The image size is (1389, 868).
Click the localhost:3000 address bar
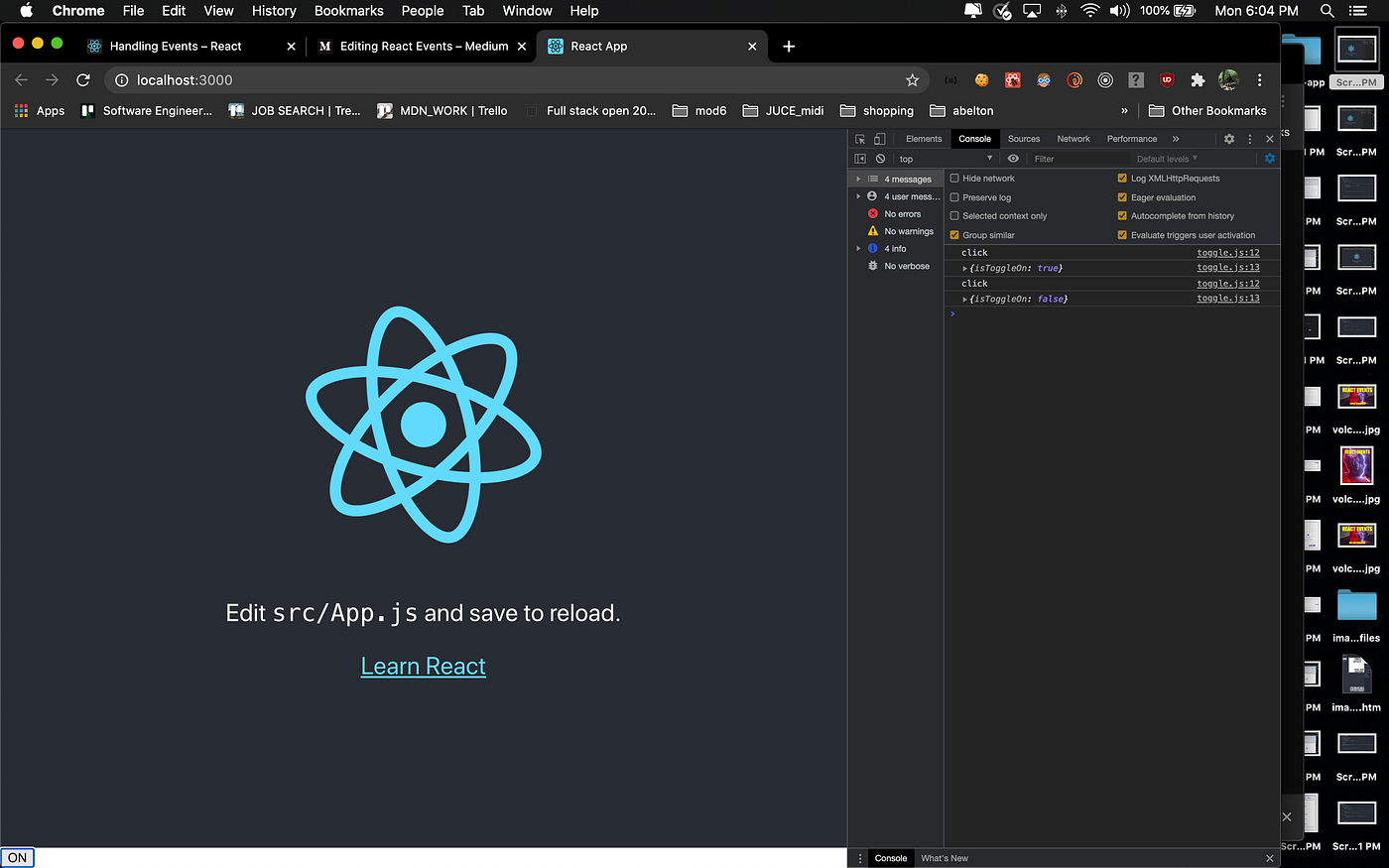click(516, 80)
